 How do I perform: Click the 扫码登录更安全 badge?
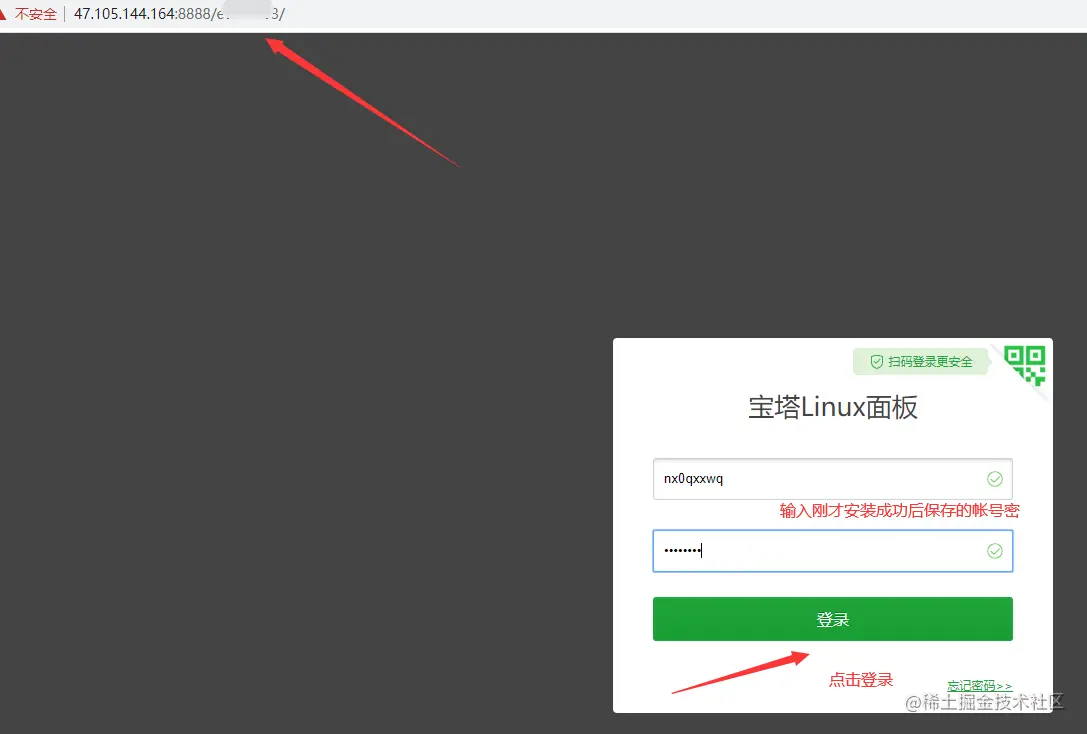tap(921, 362)
